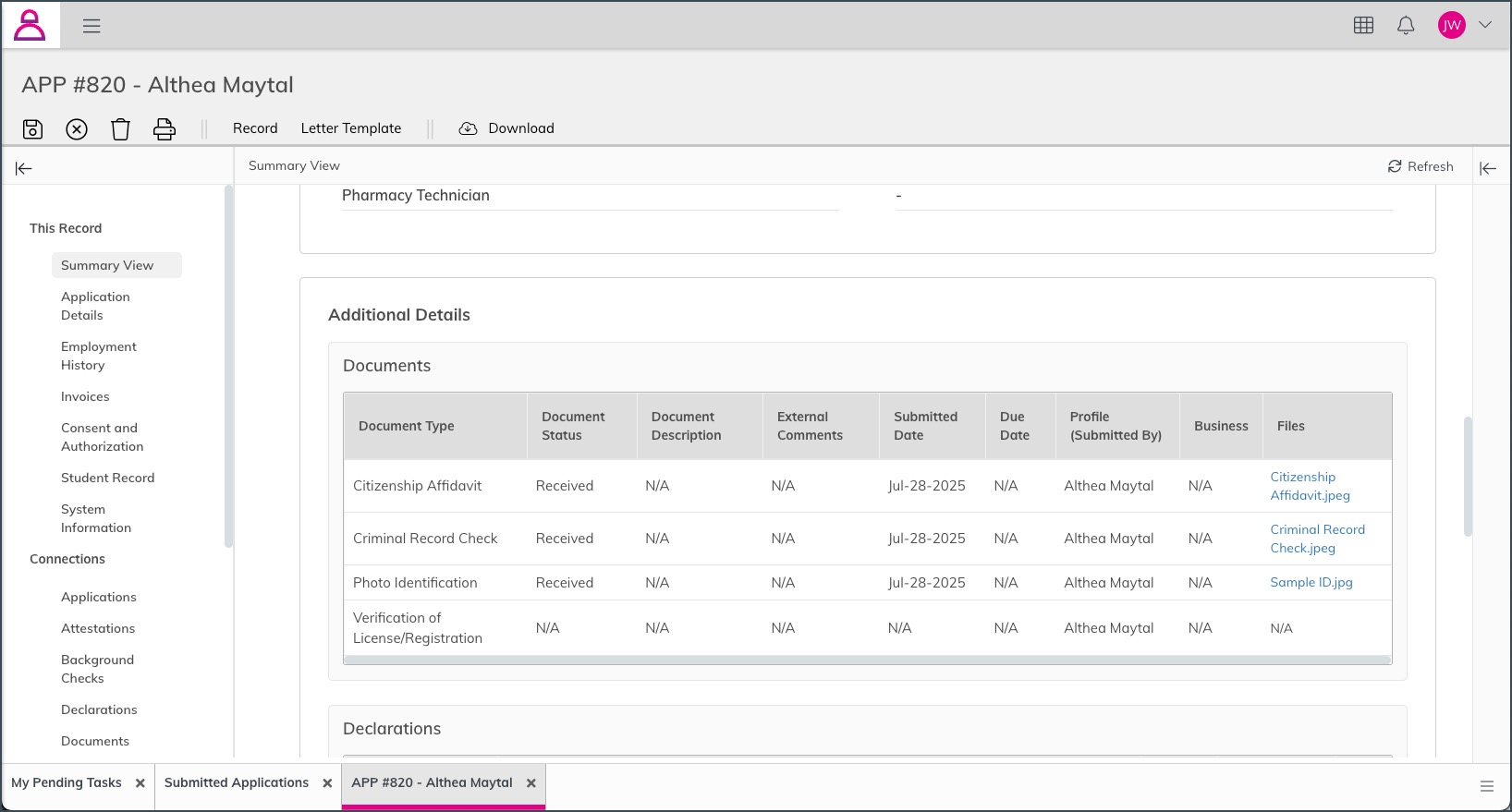1512x812 pixels.
Task: Click the Refresh button
Action: (x=1421, y=166)
